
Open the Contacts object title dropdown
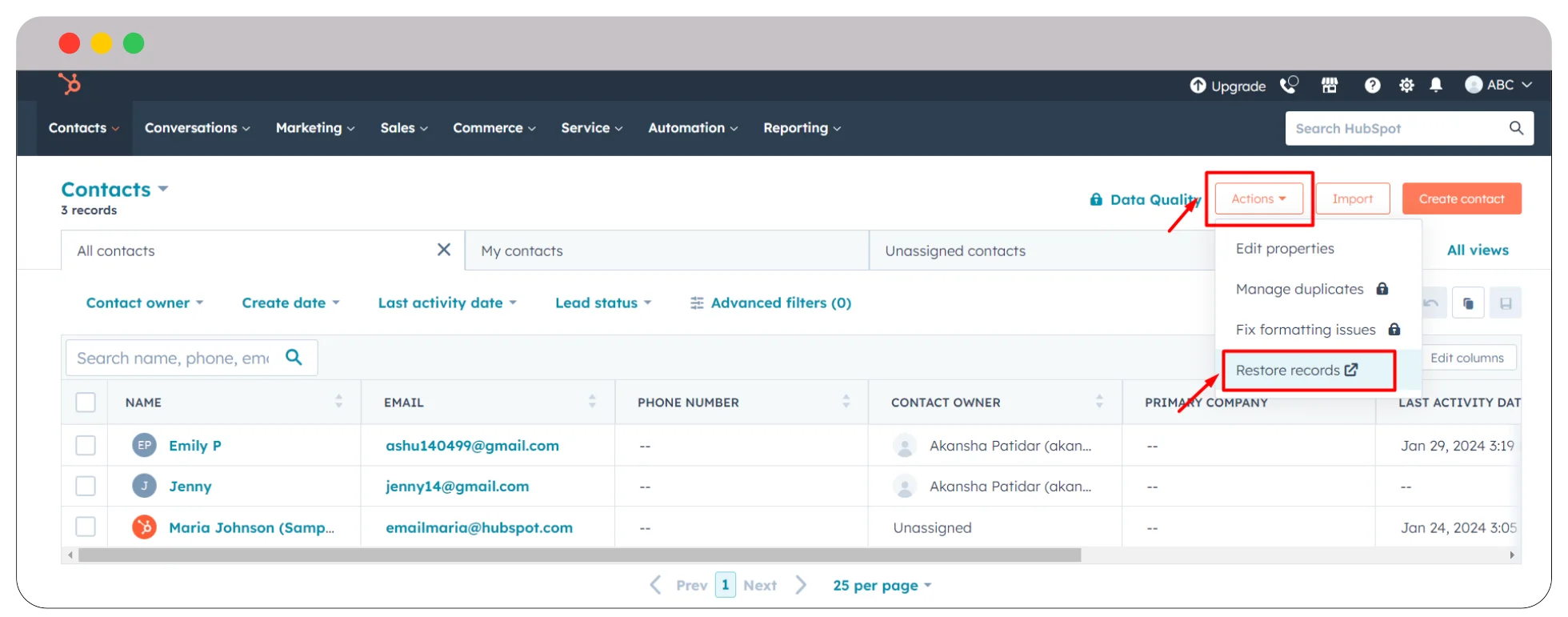[x=115, y=189]
